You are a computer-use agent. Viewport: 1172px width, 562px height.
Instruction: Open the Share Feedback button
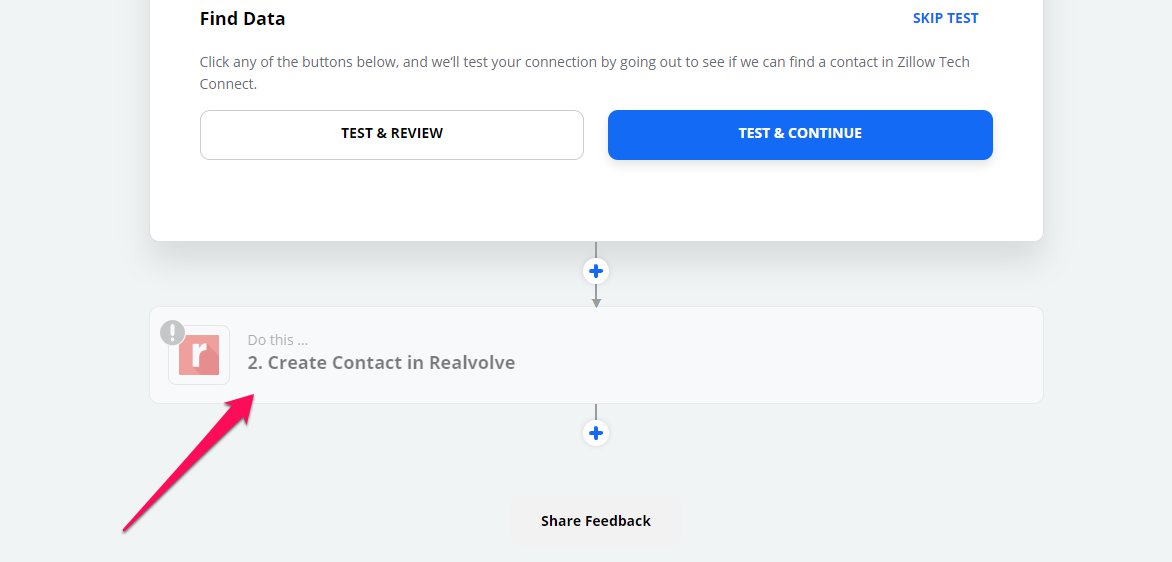pos(596,521)
